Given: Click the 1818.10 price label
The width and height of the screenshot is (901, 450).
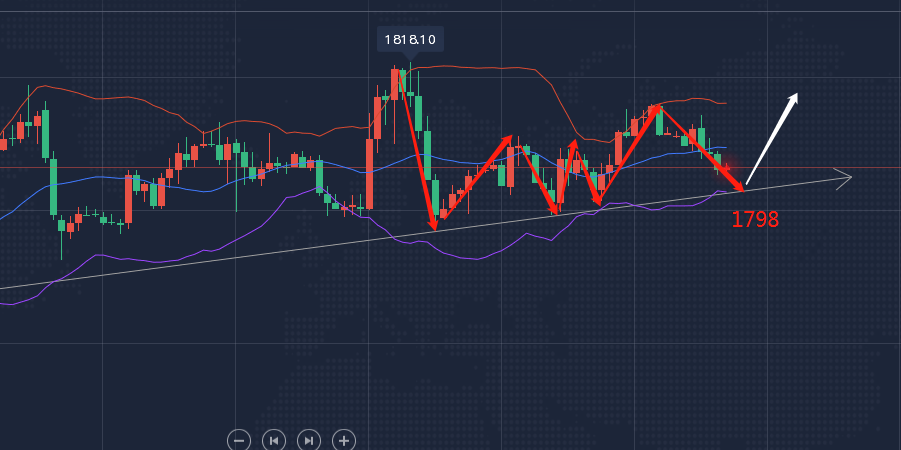Looking at the screenshot, I should tap(410, 40).
